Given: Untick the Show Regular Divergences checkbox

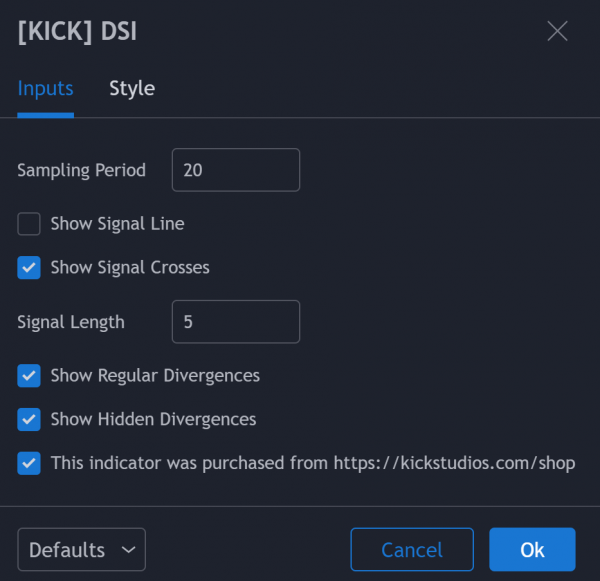Looking at the screenshot, I should point(29,376).
